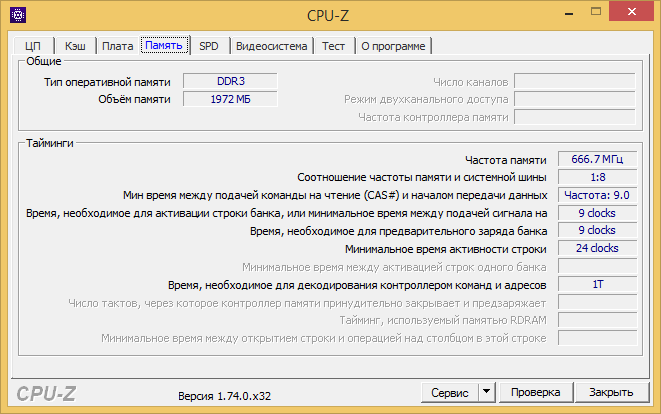Click the Сервис button
This screenshot has height=414, width=661.
(x=450, y=392)
